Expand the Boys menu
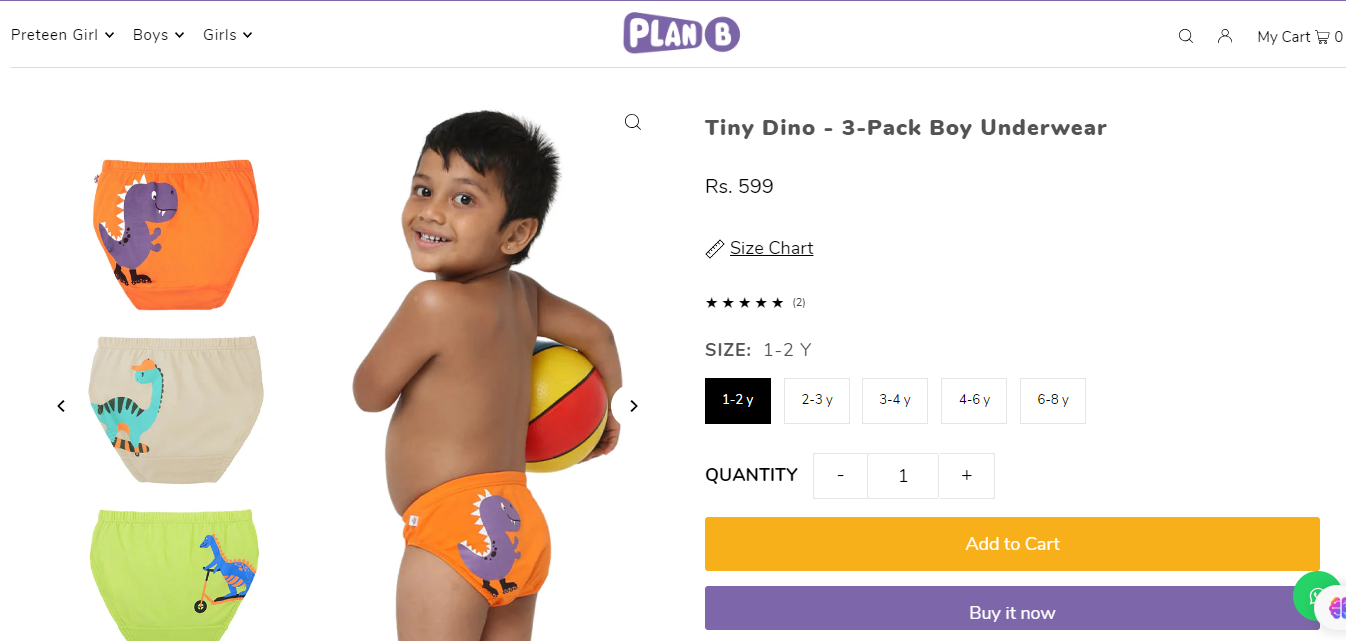1346x641 pixels. [158, 35]
